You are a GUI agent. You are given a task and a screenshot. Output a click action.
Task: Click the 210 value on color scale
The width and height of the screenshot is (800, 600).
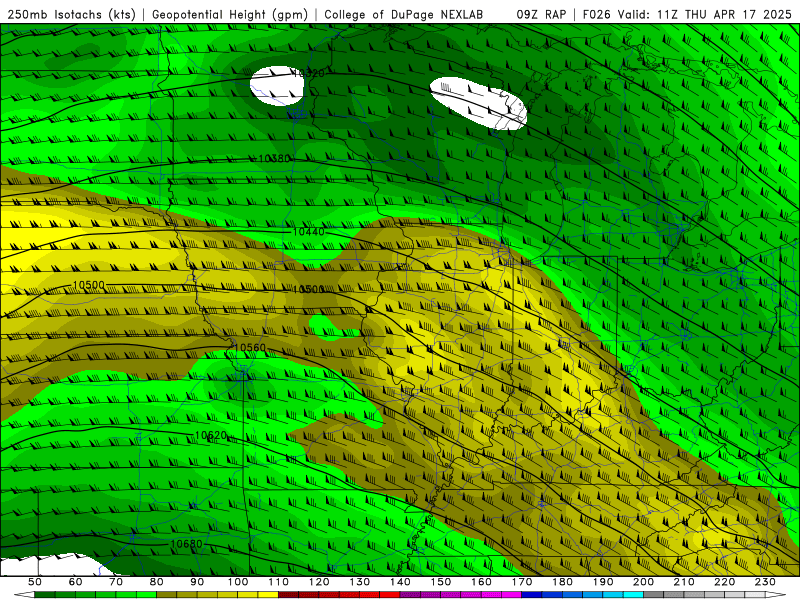click(684, 582)
